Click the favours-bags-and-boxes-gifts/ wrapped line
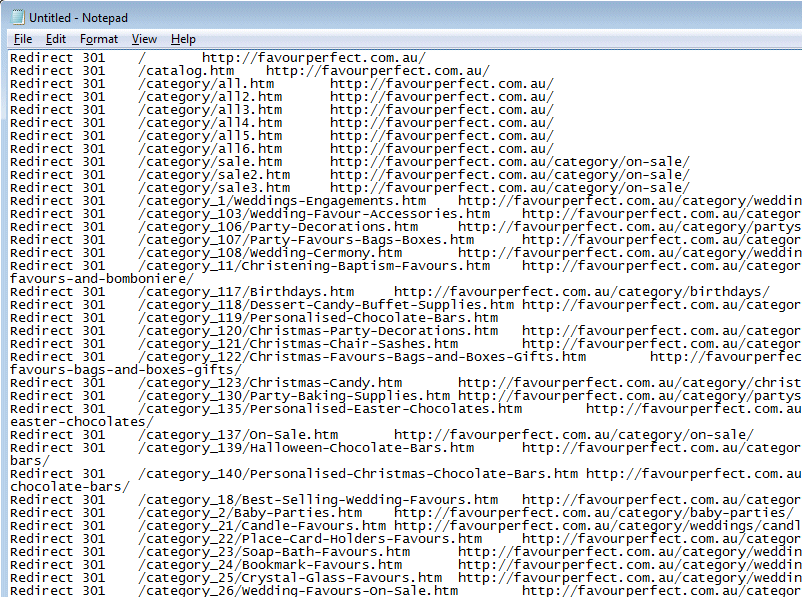The image size is (802, 597). coord(126,370)
